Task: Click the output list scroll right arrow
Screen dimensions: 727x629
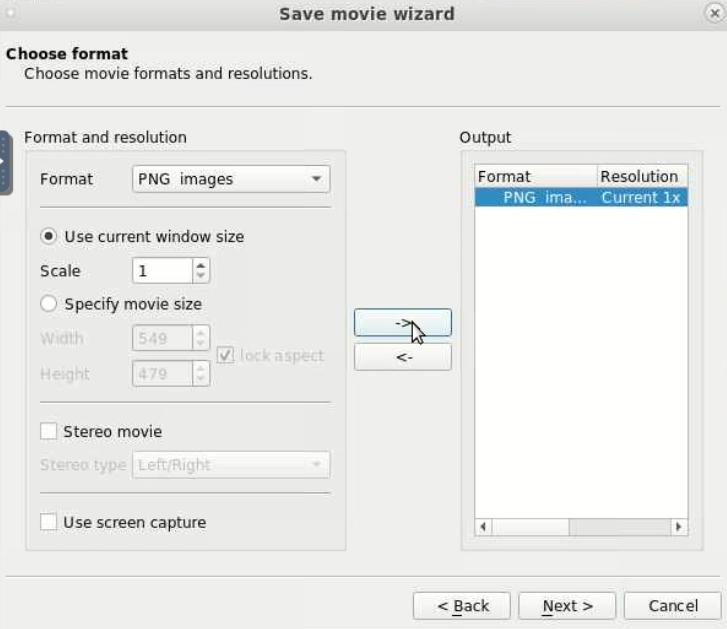Action: tap(679, 527)
